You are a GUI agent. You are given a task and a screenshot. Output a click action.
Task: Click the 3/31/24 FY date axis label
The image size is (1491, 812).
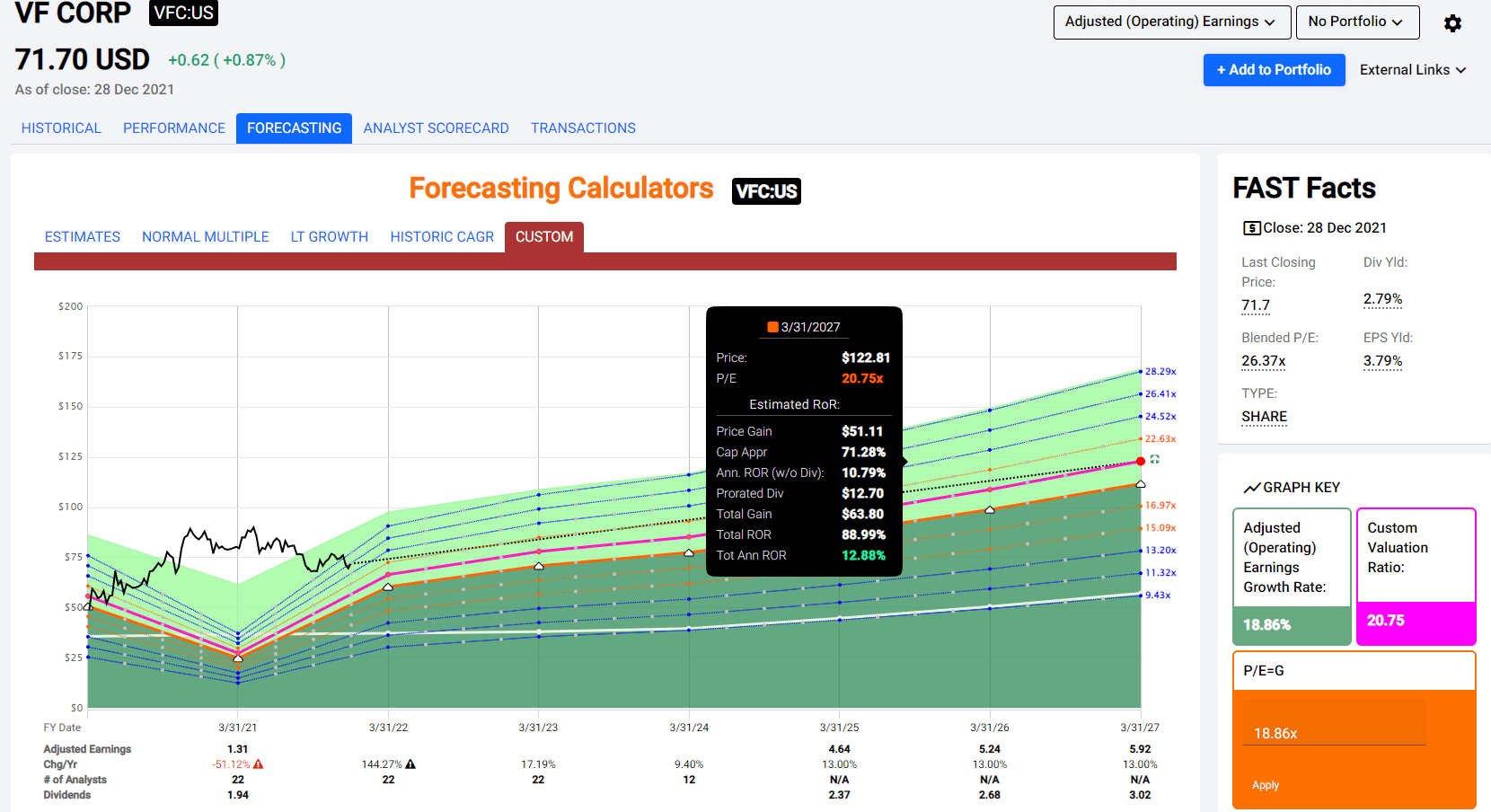pyautogui.click(x=689, y=728)
